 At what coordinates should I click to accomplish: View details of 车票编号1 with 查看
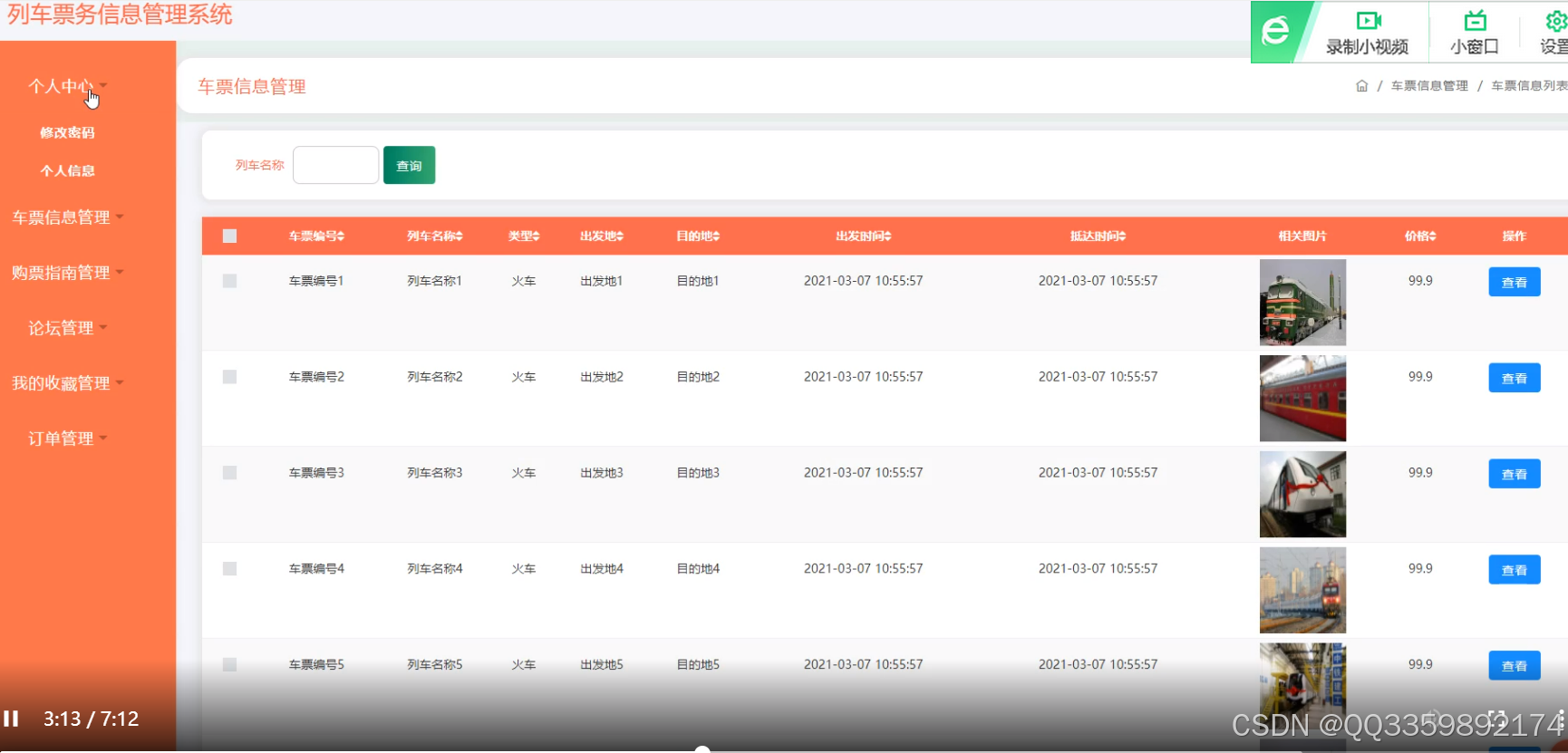pos(1514,282)
